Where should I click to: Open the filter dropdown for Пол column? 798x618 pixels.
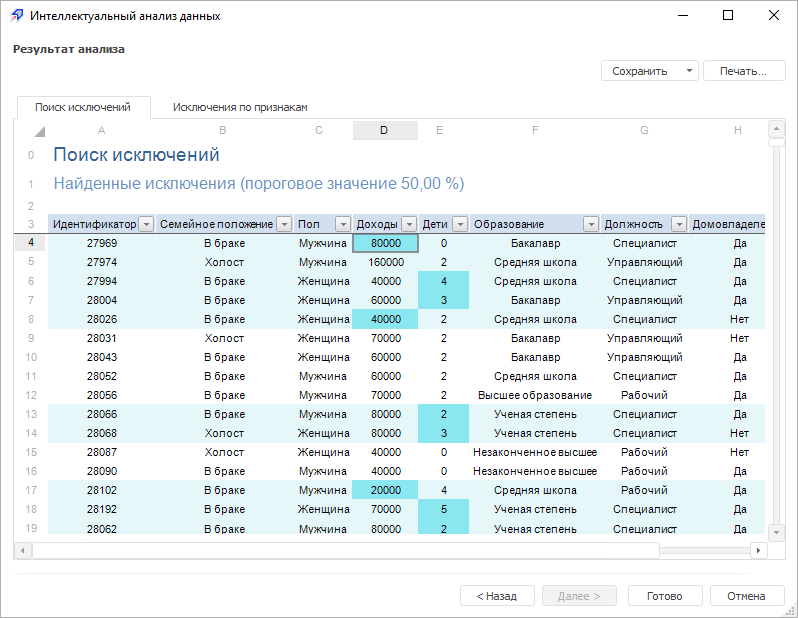(x=343, y=224)
